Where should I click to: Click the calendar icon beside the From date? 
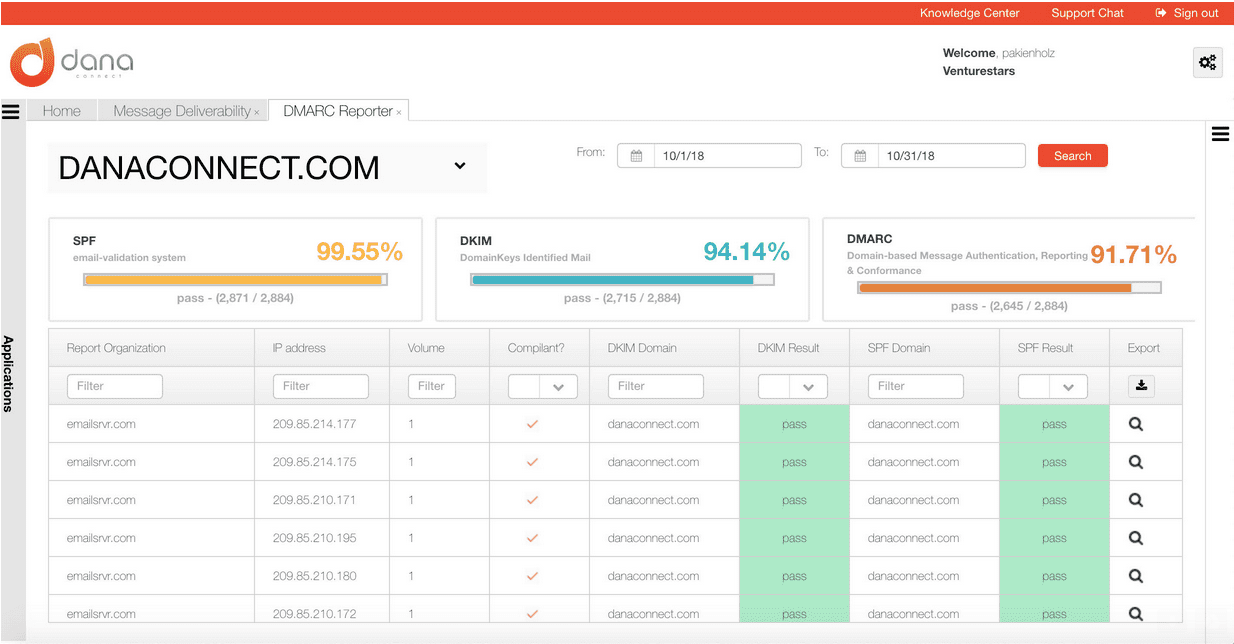click(635, 155)
